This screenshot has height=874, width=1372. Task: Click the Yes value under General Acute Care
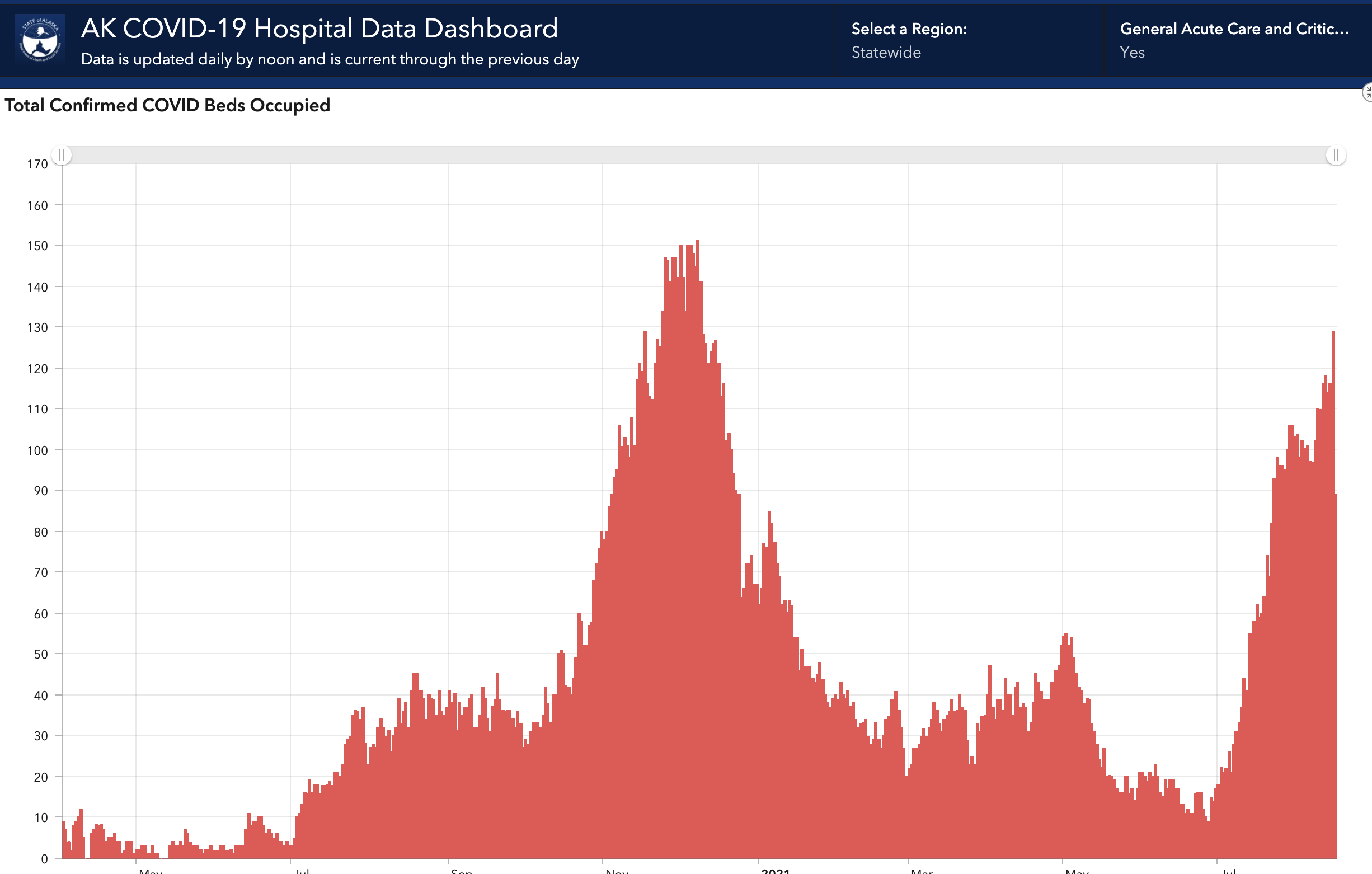1132,53
